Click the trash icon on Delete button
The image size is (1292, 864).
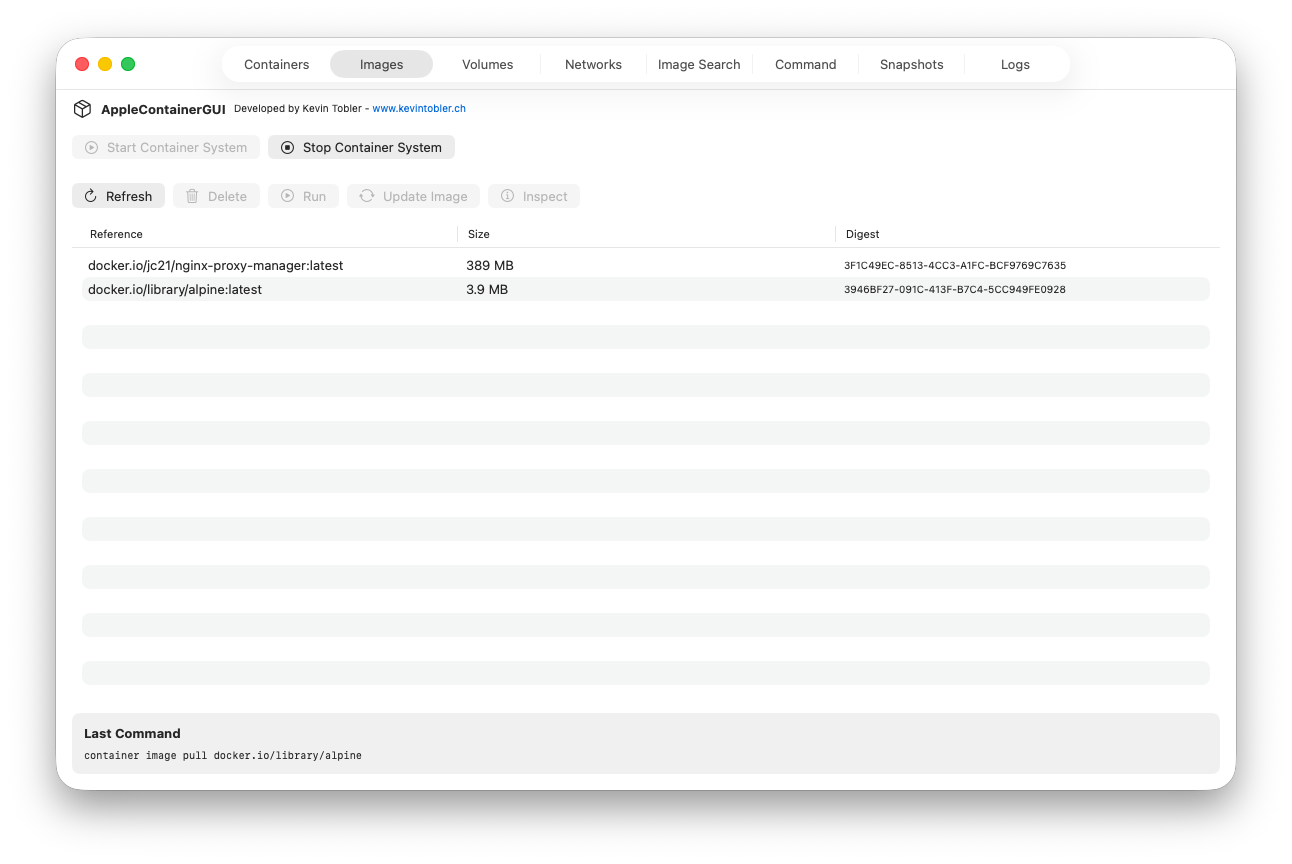click(192, 196)
